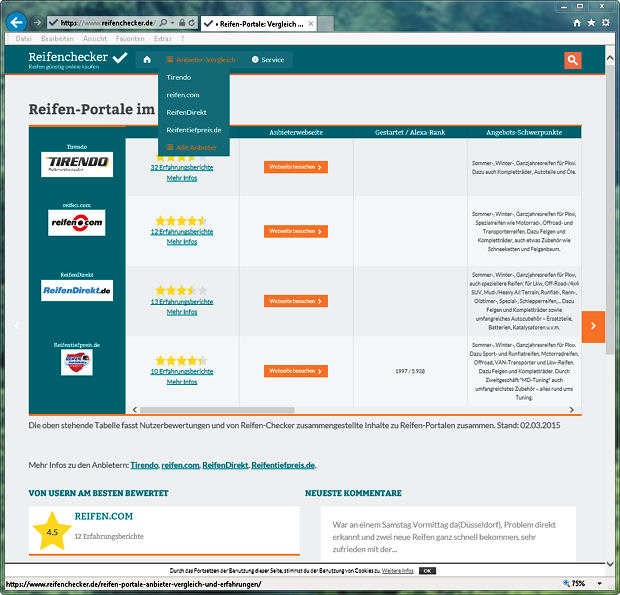Open 13 Erfahrungsberichte link for ReifenDirekt
620x595 pixels.
point(182,302)
